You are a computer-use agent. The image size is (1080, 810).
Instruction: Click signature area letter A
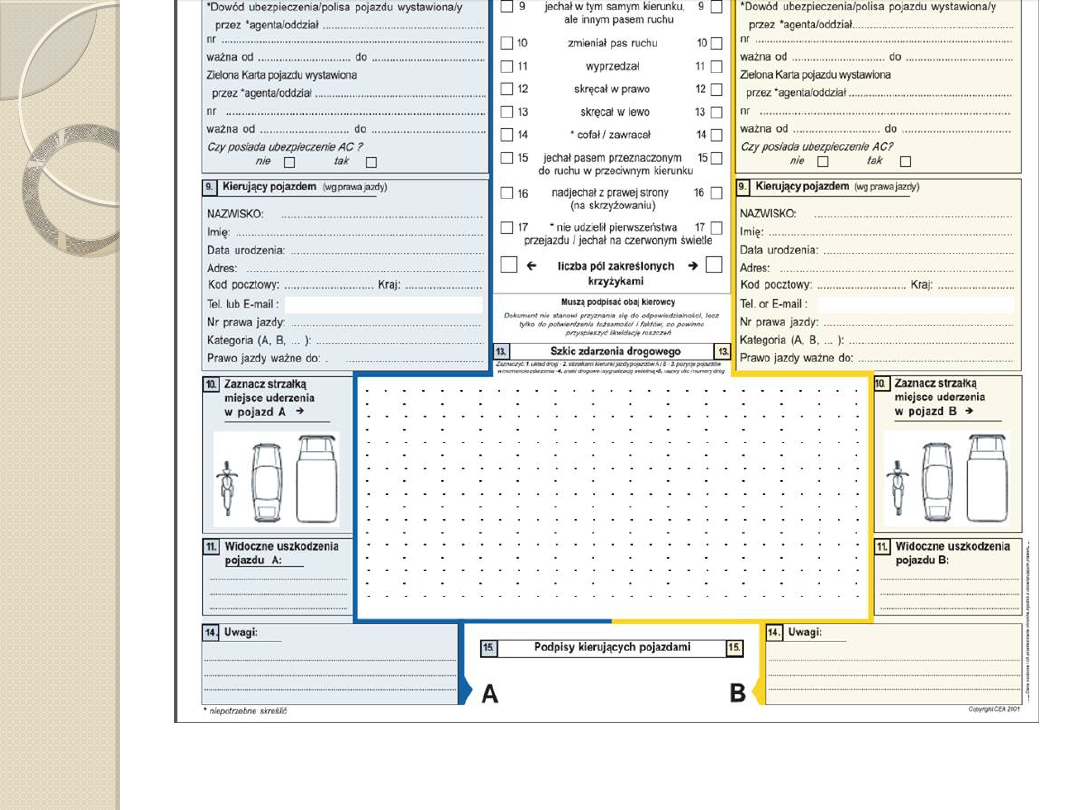(x=490, y=693)
